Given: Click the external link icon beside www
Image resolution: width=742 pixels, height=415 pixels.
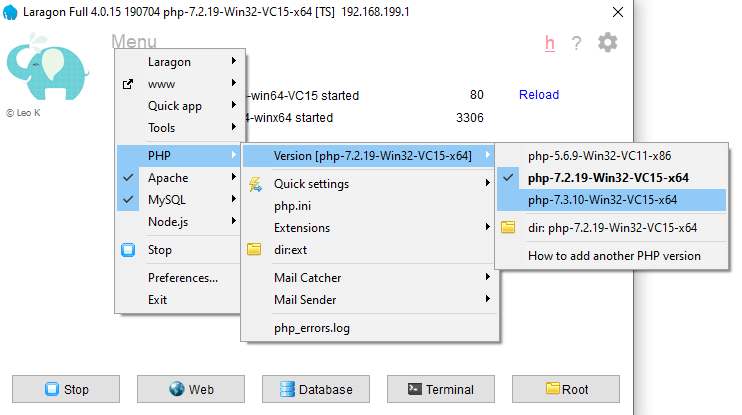Looking at the screenshot, I should [128, 84].
